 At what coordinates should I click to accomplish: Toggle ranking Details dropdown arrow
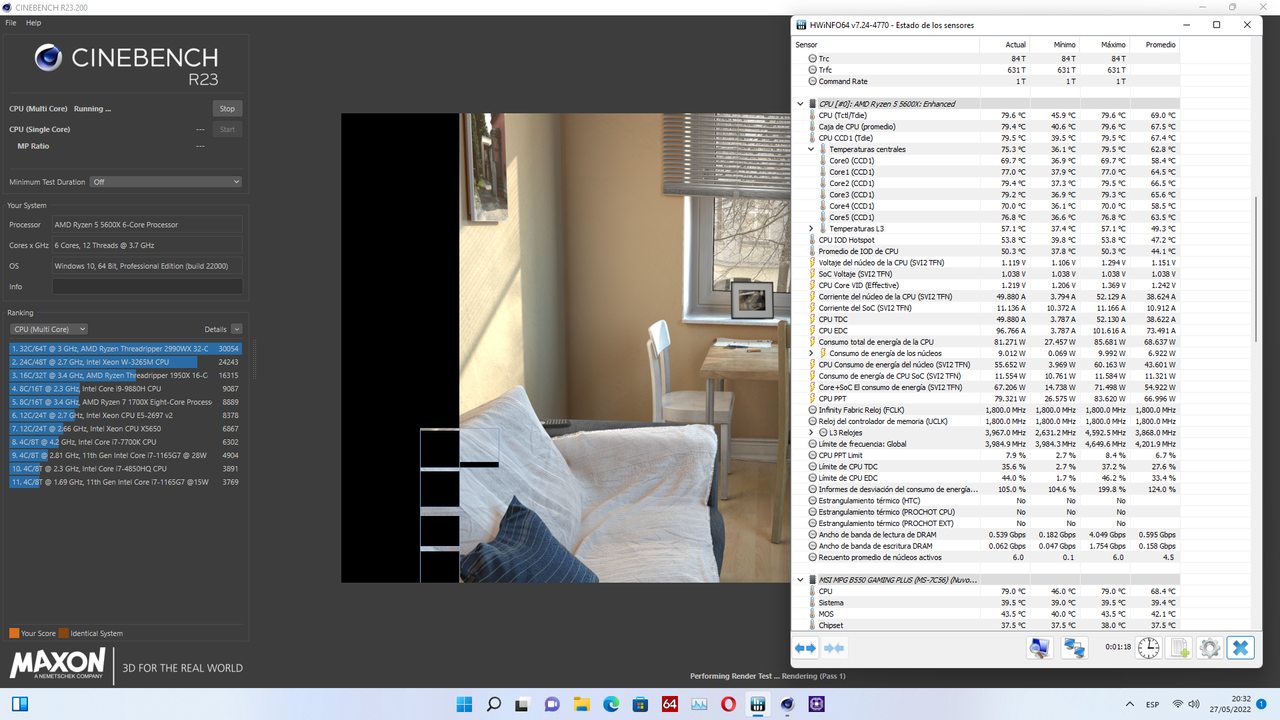pyautogui.click(x=236, y=329)
